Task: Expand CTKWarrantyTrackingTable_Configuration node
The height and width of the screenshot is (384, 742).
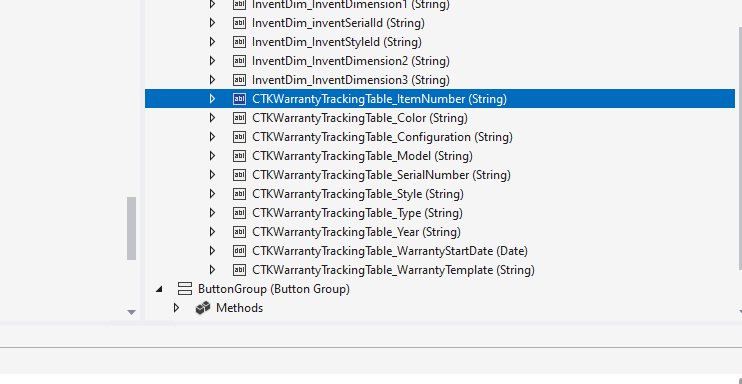Action: click(x=212, y=137)
